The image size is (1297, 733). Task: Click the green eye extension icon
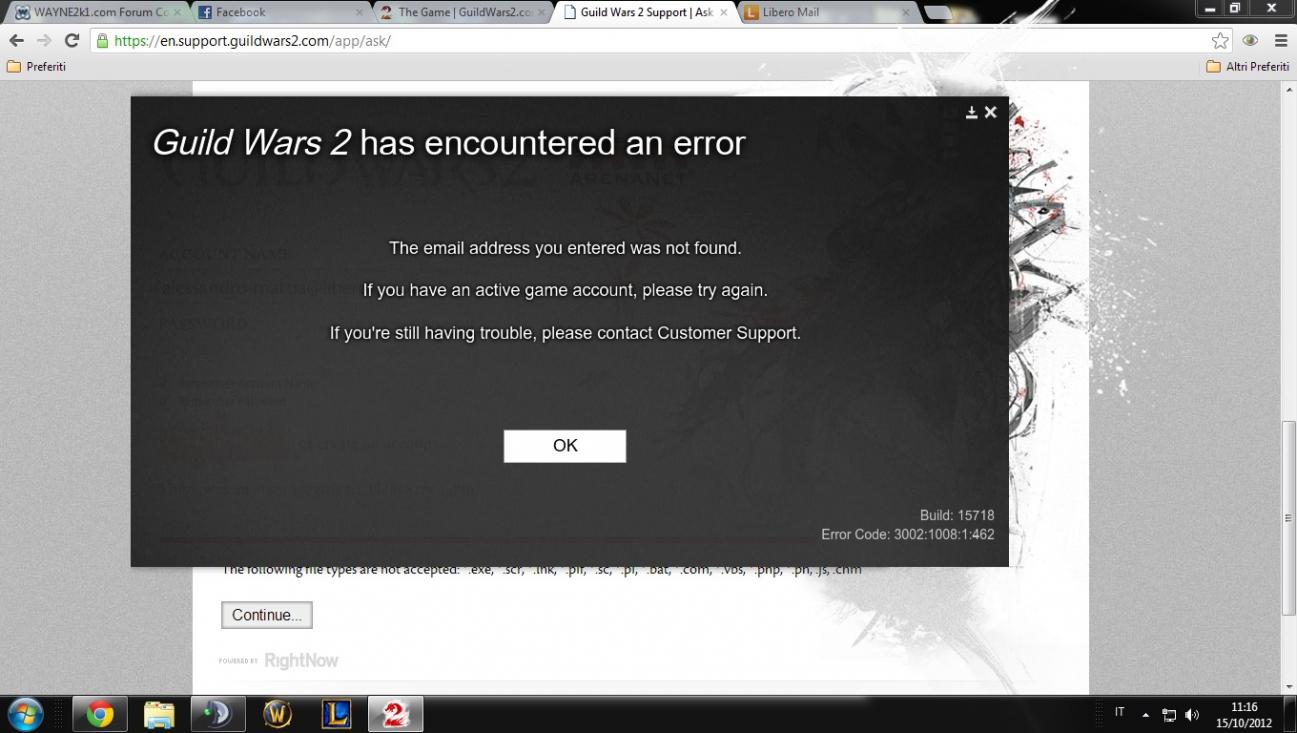pos(1250,41)
